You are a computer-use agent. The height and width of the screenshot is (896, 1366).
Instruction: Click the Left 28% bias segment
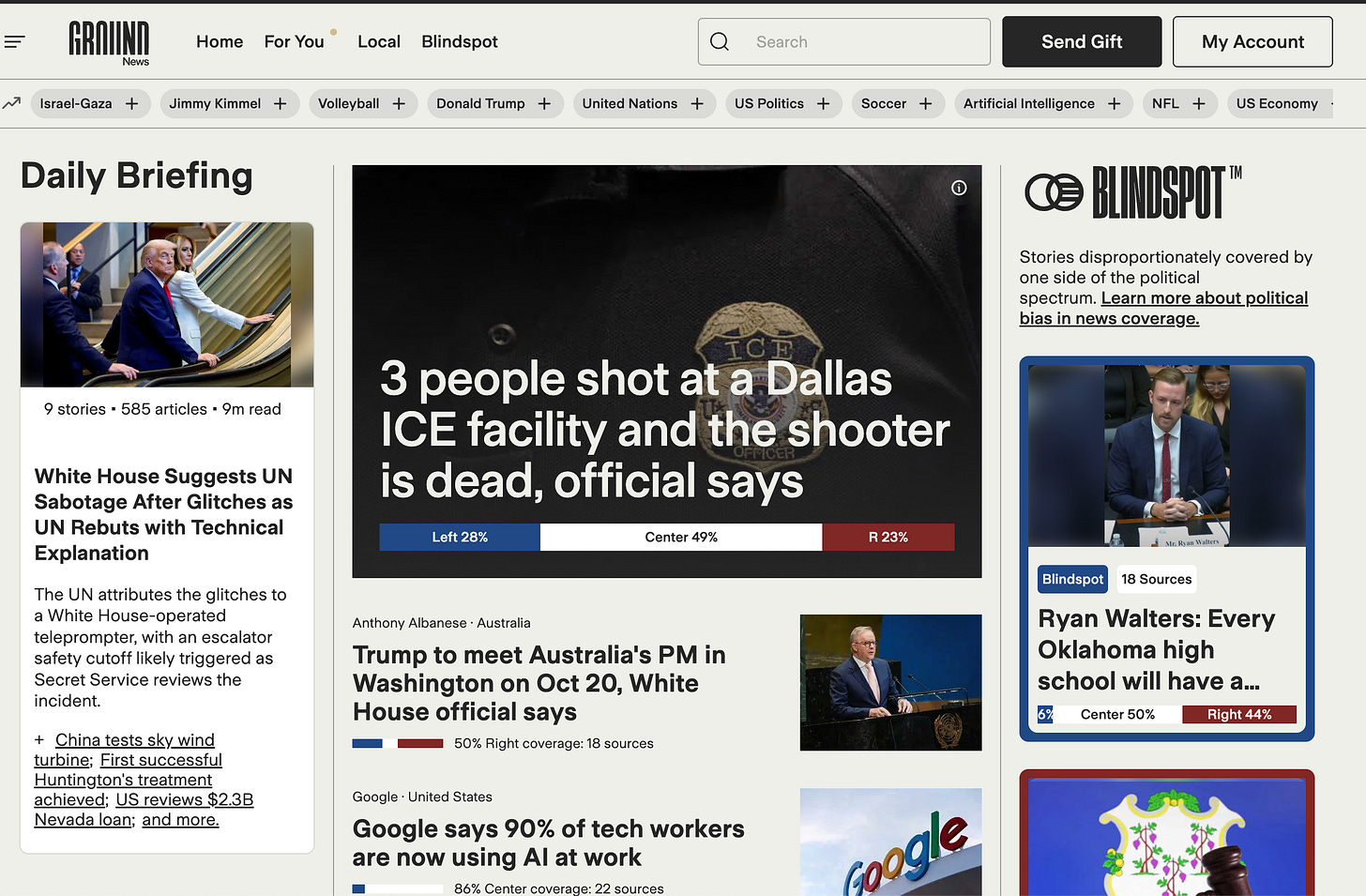tap(460, 537)
